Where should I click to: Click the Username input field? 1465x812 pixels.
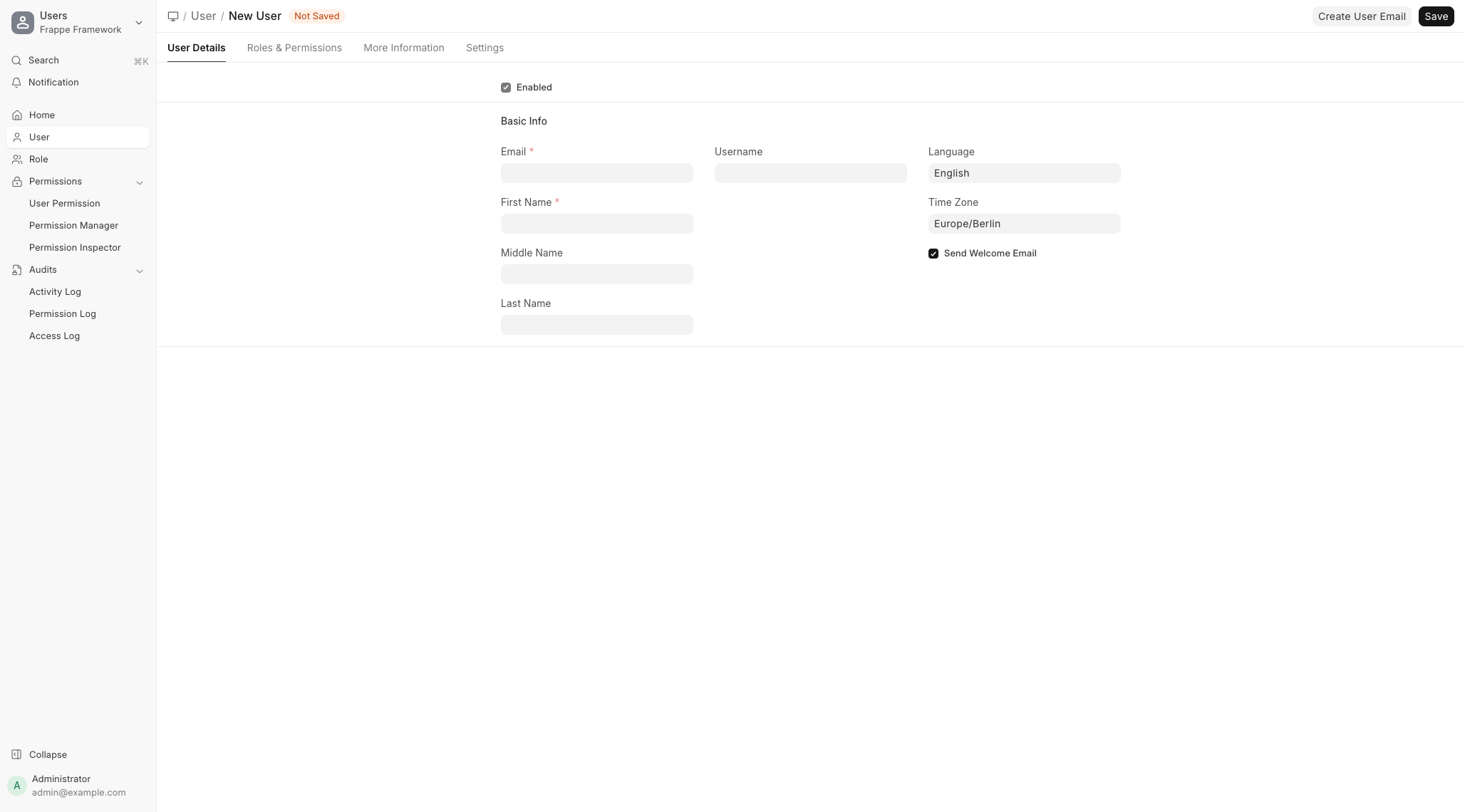pyautogui.click(x=811, y=173)
